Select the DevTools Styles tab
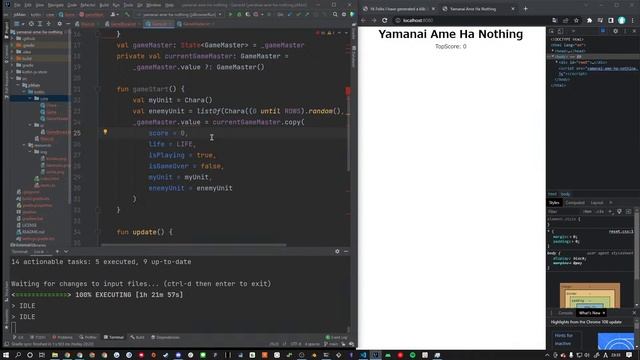Screen dimensions: 640x360 pyautogui.click(x=554, y=203)
